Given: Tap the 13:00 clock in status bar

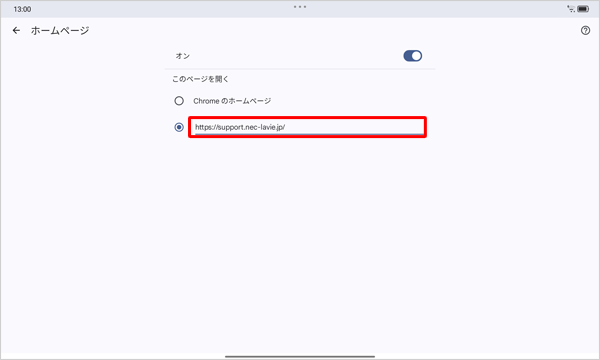Looking at the screenshot, I should point(22,9).
